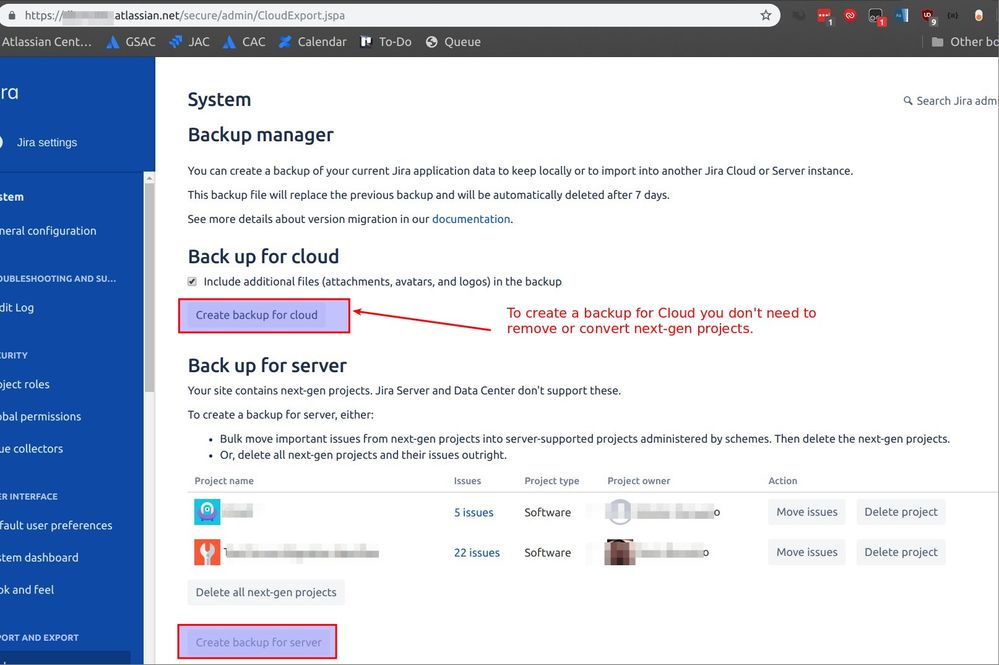The width and height of the screenshot is (999, 665).
Task: Click the padlock site security icon
Action: [x=11, y=15]
